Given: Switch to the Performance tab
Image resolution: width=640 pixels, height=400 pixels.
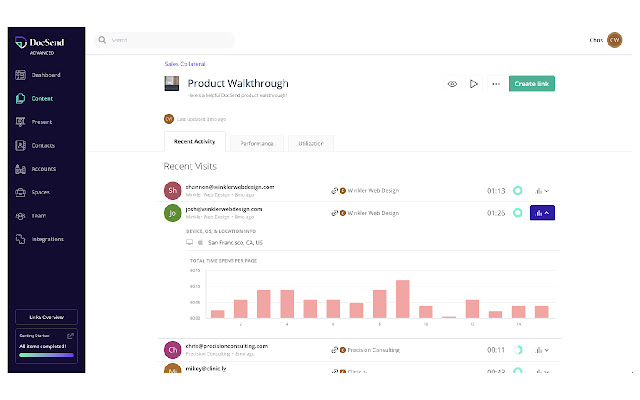Looking at the screenshot, I should click(x=258, y=144).
